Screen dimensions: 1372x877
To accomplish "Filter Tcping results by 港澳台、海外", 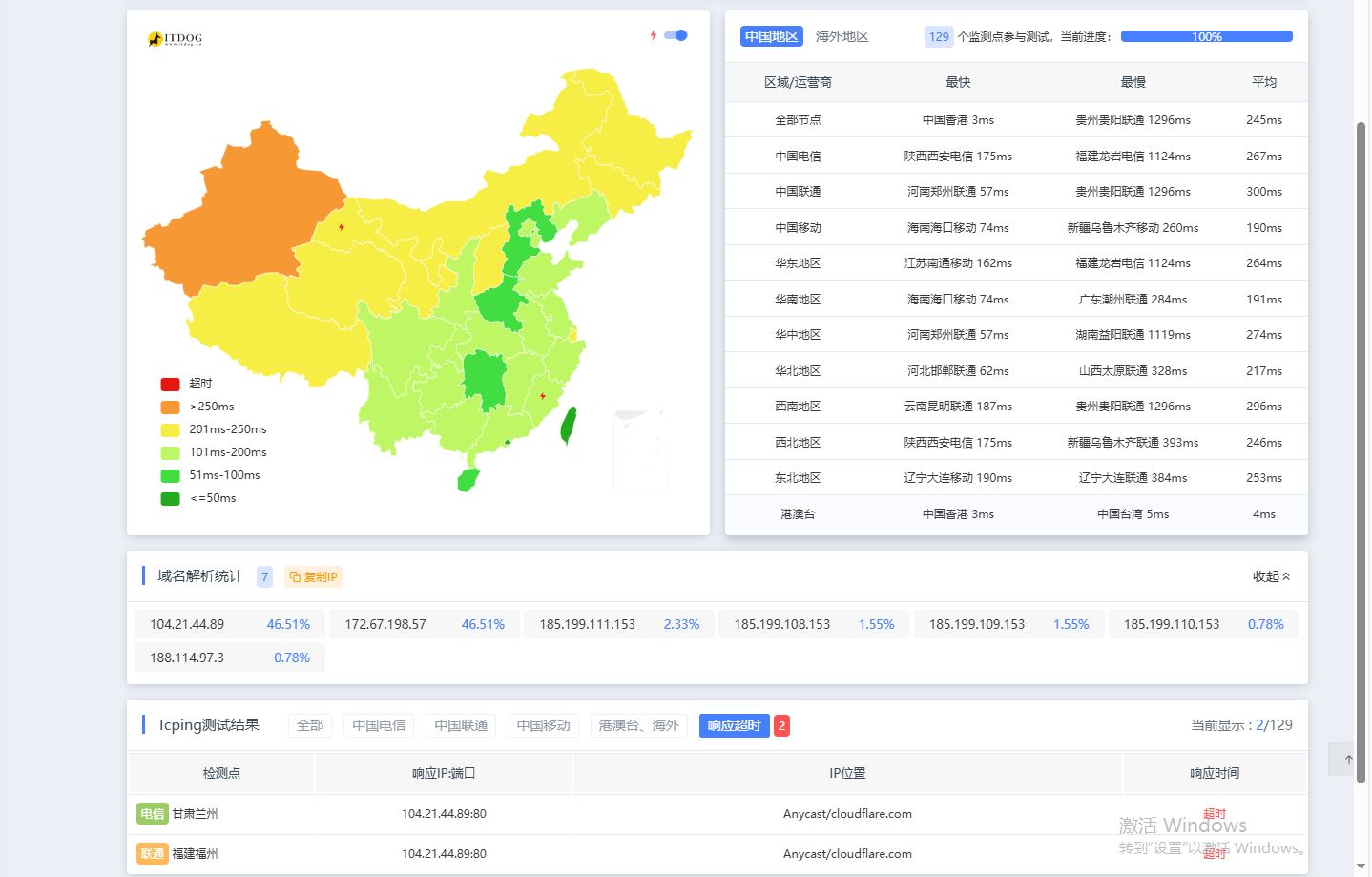I will 638,725.
